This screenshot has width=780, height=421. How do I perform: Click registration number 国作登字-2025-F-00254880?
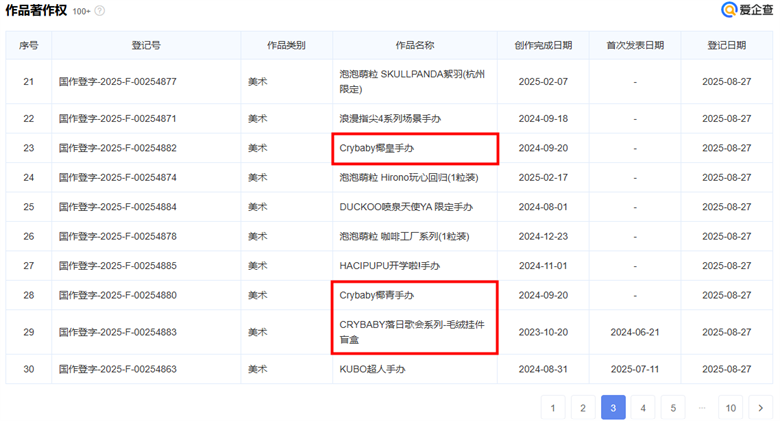click(117, 295)
